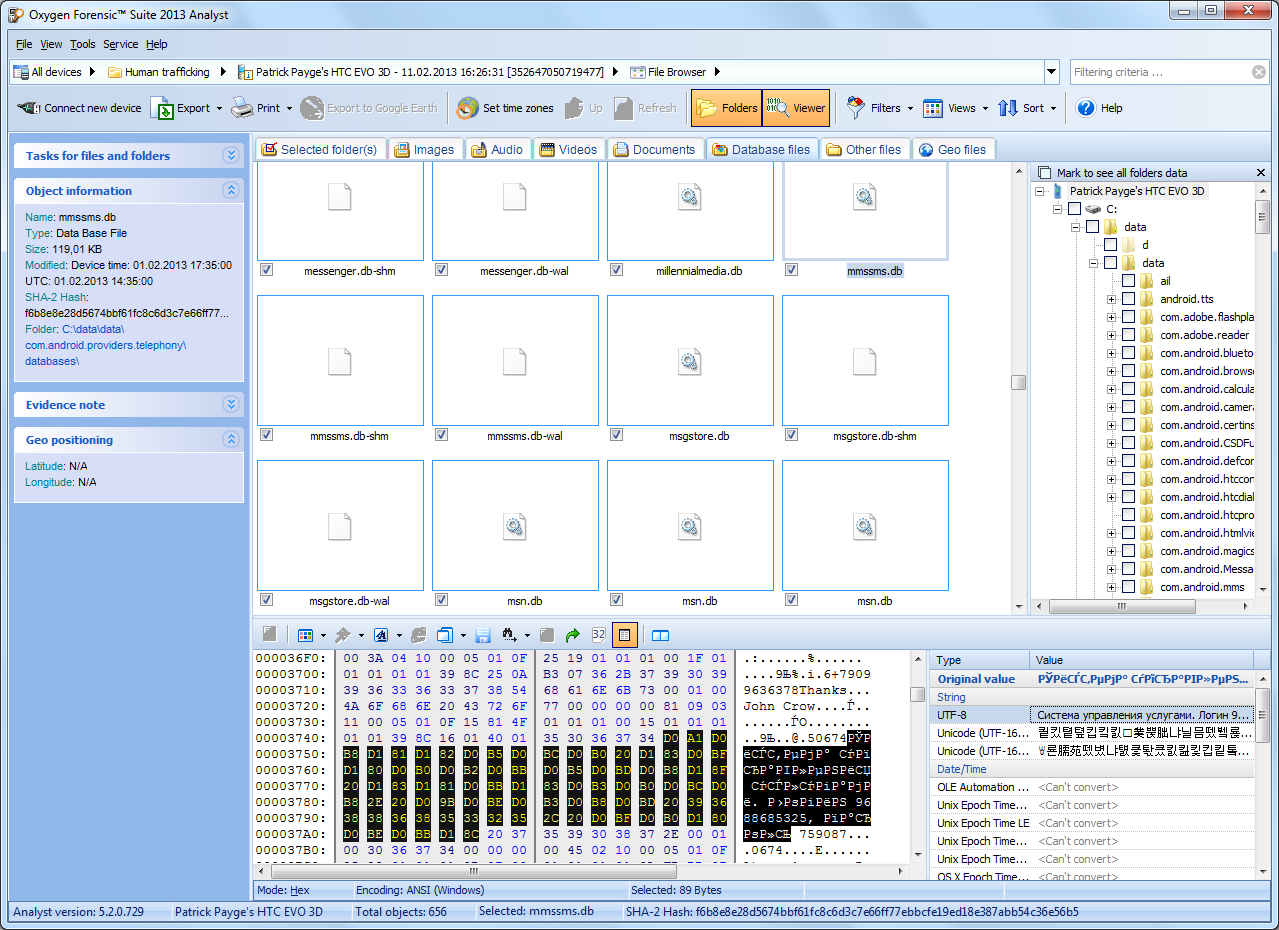1279x930 pixels.
Task: Click the Refresh toolbar icon
Action: click(623, 108)
